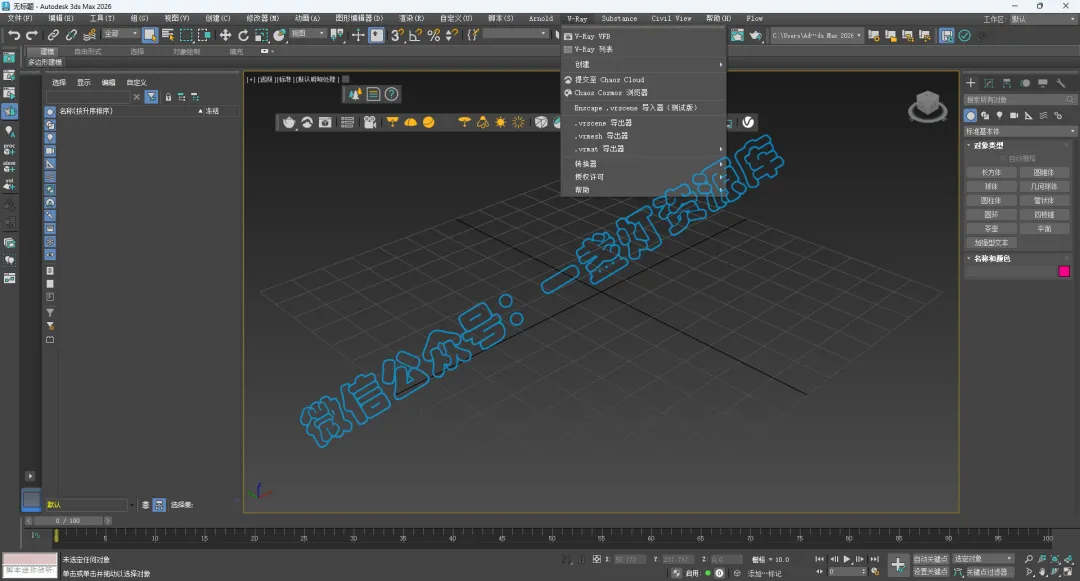Screen dimensions: 1080x581
Task: Select the Unlink Selection icon
Action: (x=71, y=35)
